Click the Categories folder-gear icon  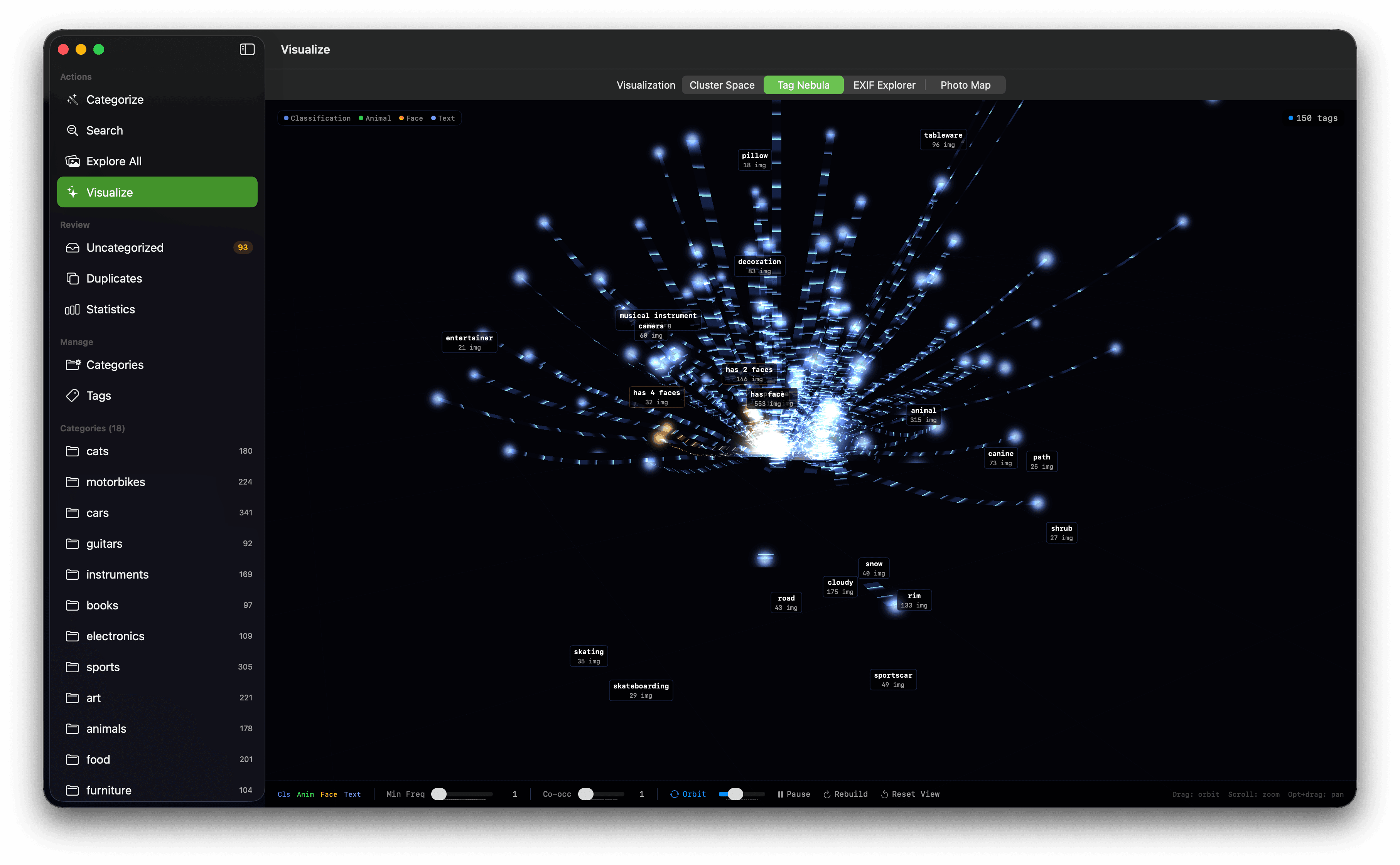tap(73, 364)
